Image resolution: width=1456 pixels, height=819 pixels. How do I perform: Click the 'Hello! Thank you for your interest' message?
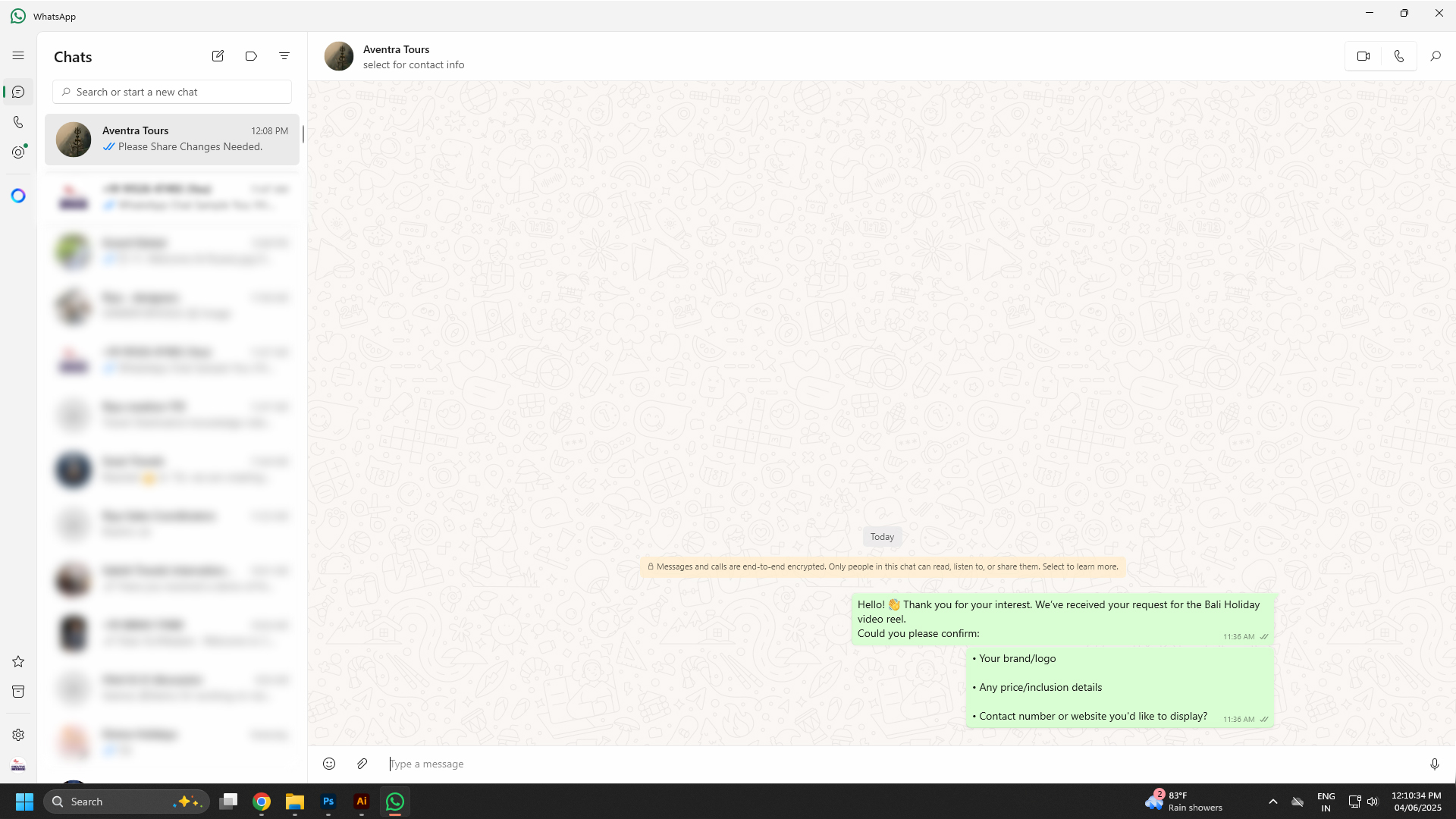[x=1062, y=619]
